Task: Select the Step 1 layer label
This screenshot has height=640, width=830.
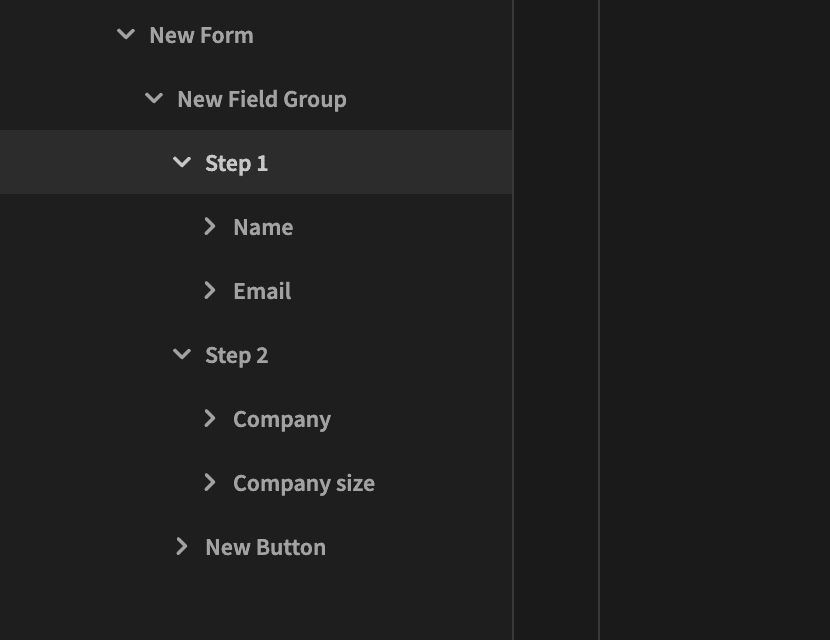Action: click(x=237, y=164)
